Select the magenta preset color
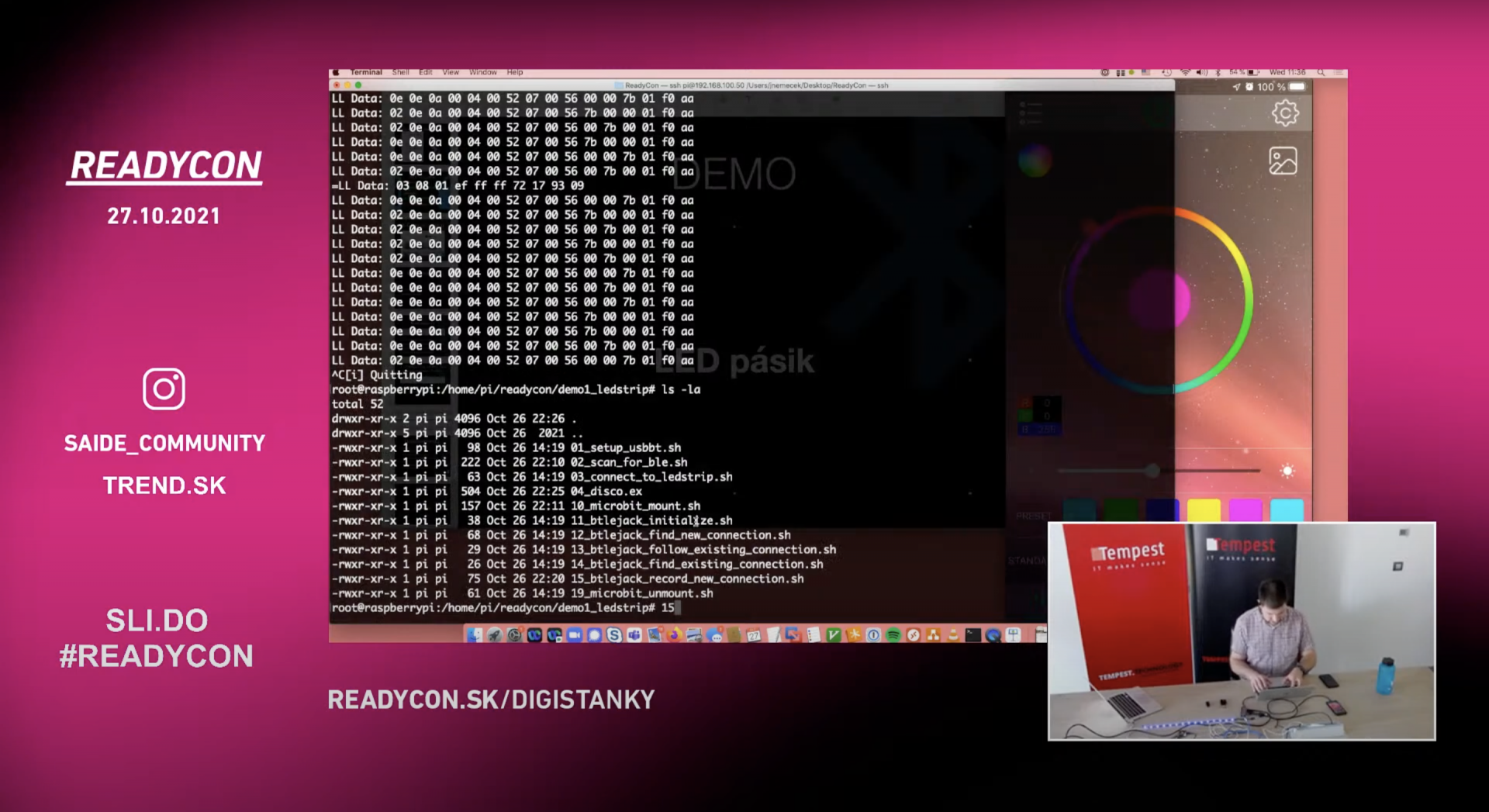The height and width of the screenshot is (812, 1489). tap(1245, 510)
